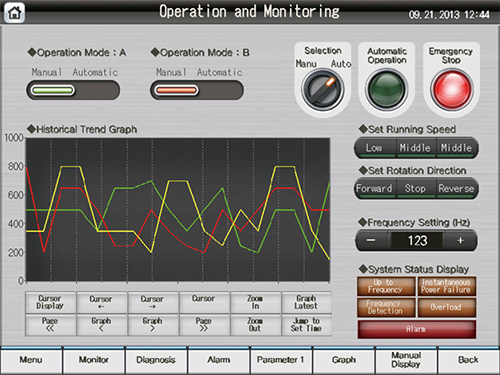
Task: Select the red Alarm status indicator
Action: click(417, 329)
